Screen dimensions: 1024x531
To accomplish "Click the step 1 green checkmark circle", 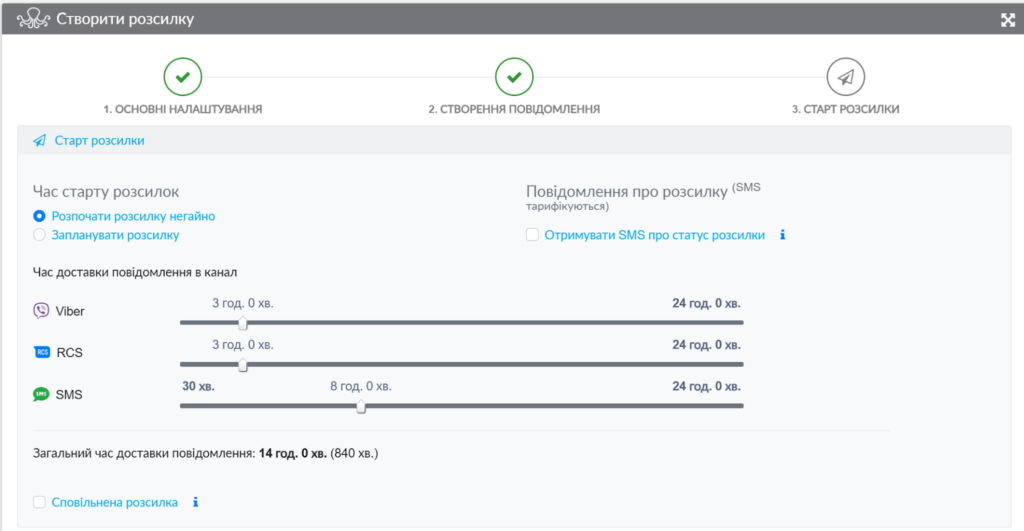I will (183, 76).
